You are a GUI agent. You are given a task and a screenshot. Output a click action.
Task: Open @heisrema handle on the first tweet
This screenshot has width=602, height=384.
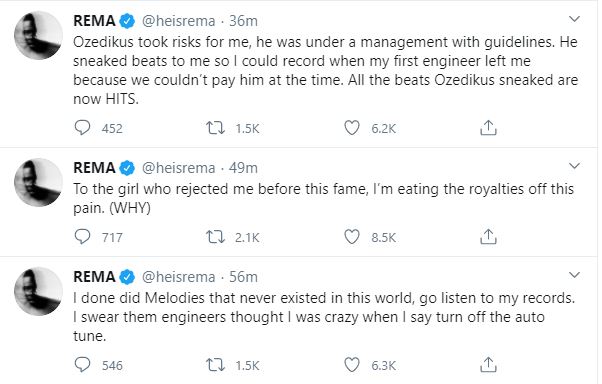point(179,21)
